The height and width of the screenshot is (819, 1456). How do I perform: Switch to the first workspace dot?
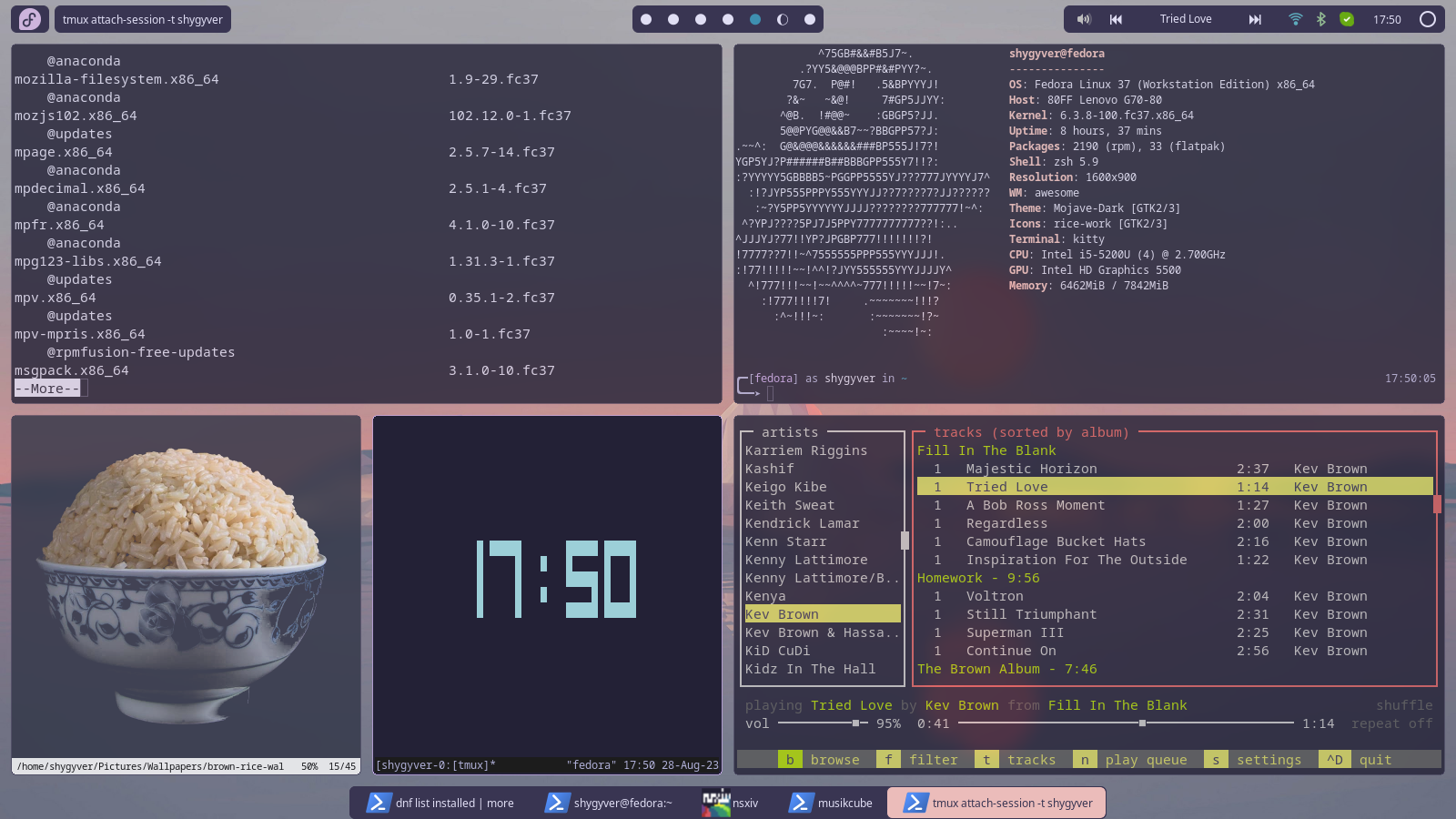(646, 19)
